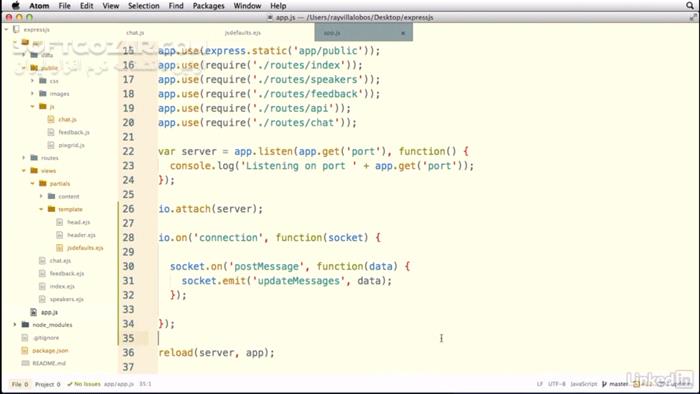Image resolution: width=700 pixels, height=394 pixels.
Task: Click the reload(server, app); code line
Action: (x=217, y=353)
